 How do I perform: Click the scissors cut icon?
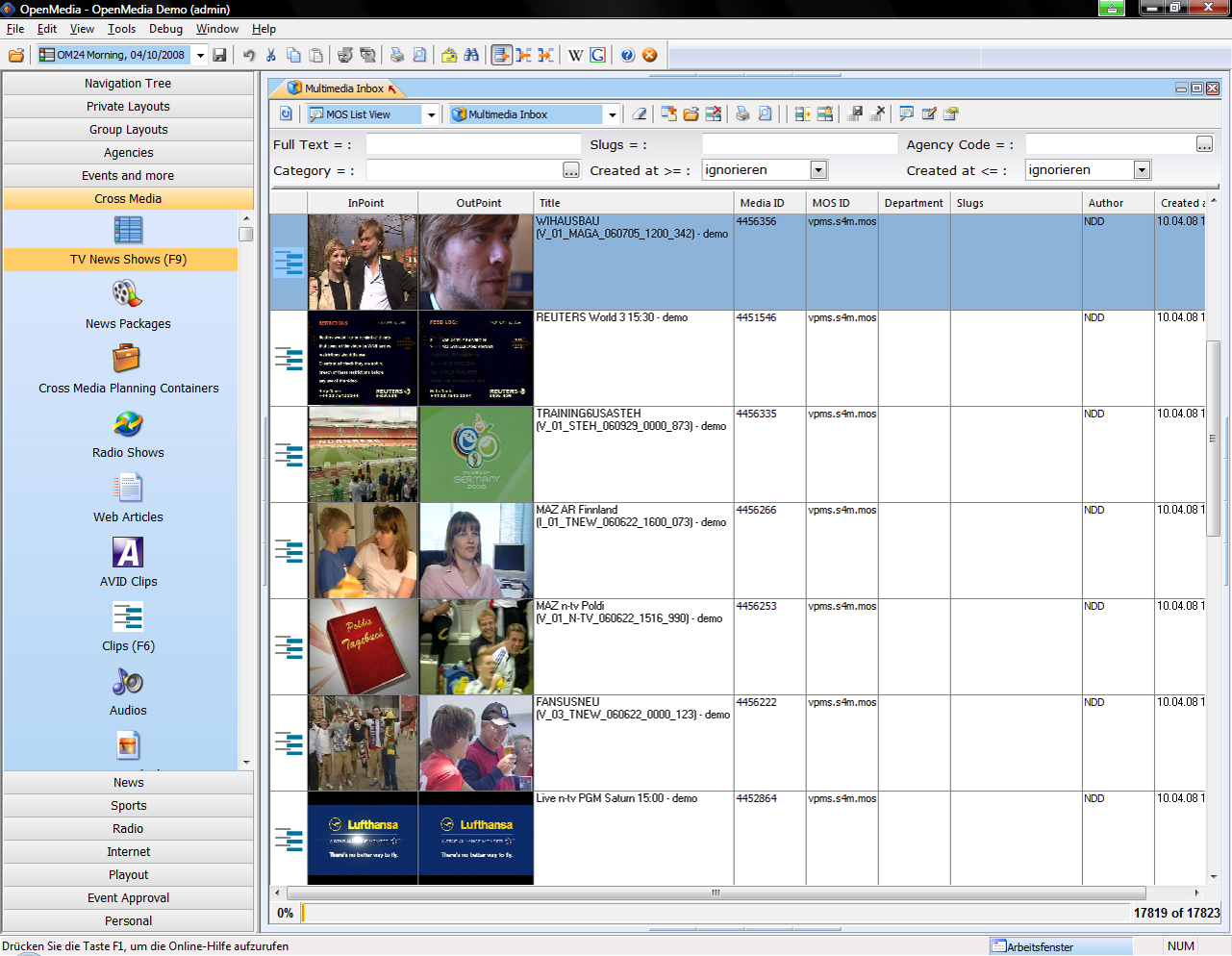click(x=271, y=55)
